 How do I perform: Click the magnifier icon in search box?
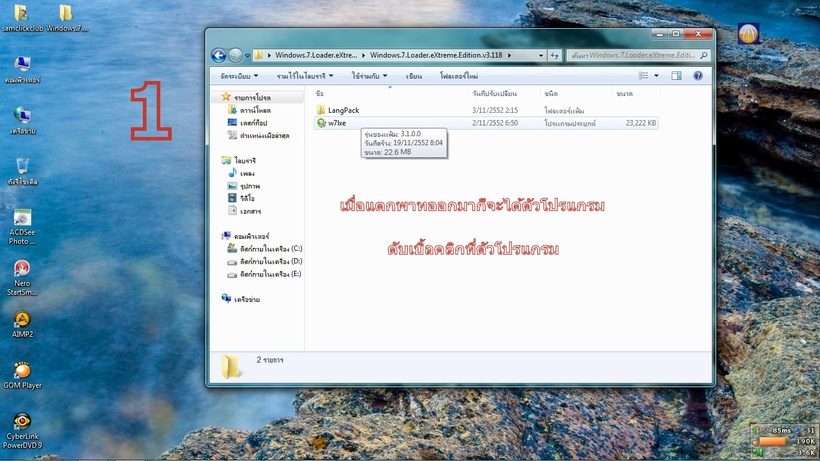pos(704,55)
